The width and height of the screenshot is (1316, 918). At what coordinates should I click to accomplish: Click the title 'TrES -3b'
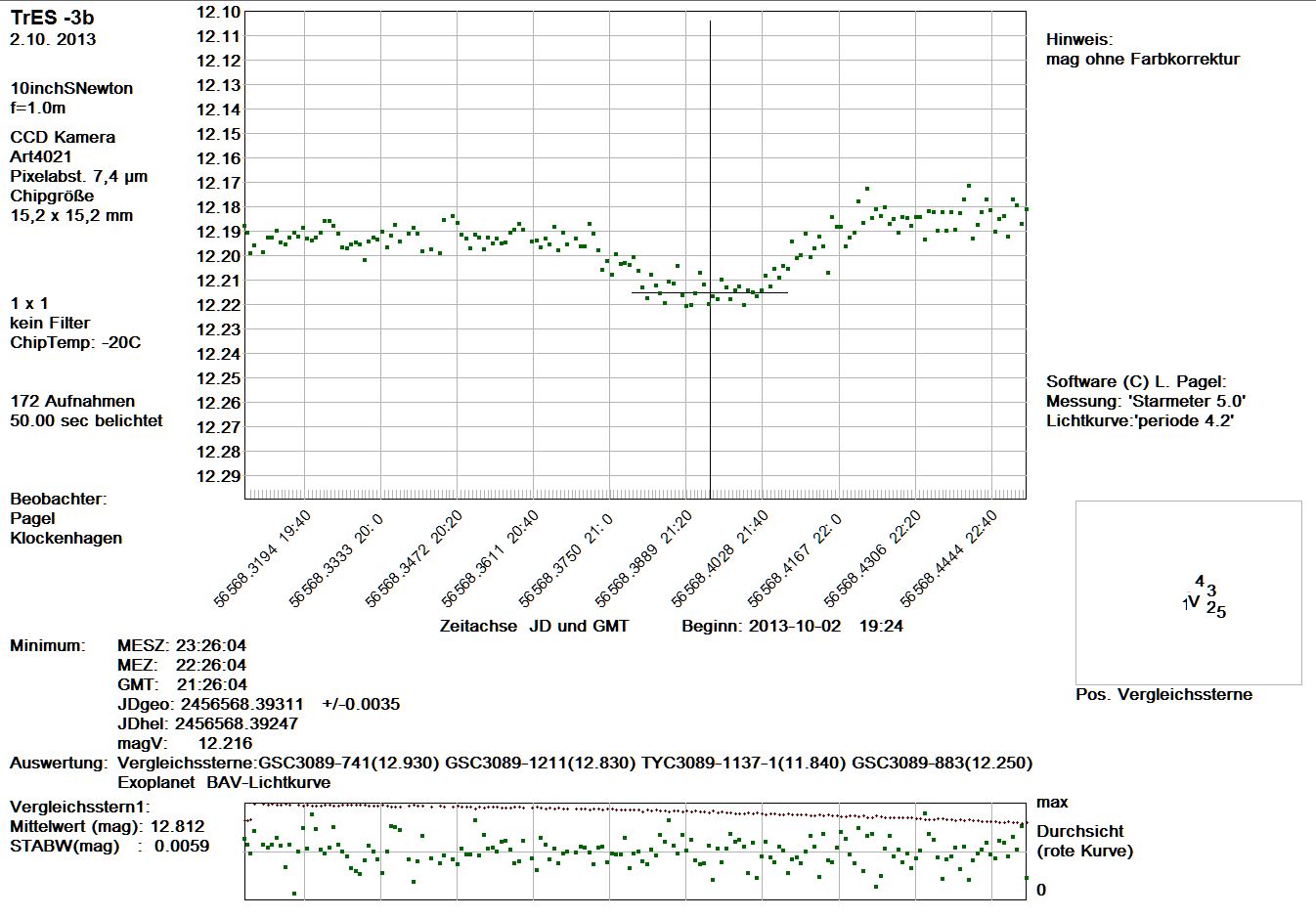(52, 18)
